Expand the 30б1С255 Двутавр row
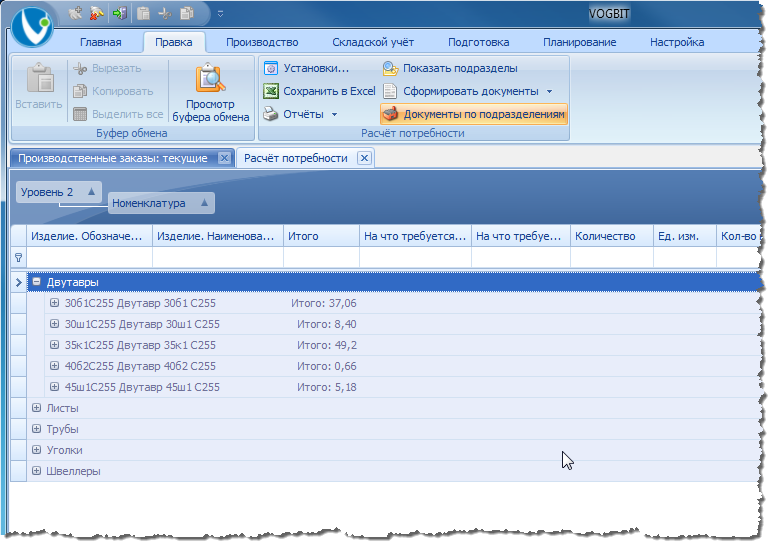The width and height of the screenshot is (772, 545). coord(55,303)
